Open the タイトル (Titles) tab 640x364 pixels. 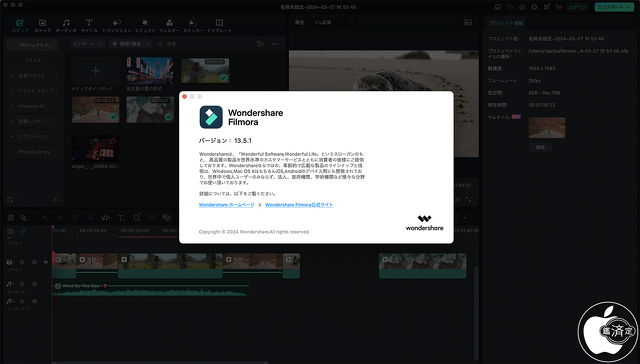(x=89, y=26)
